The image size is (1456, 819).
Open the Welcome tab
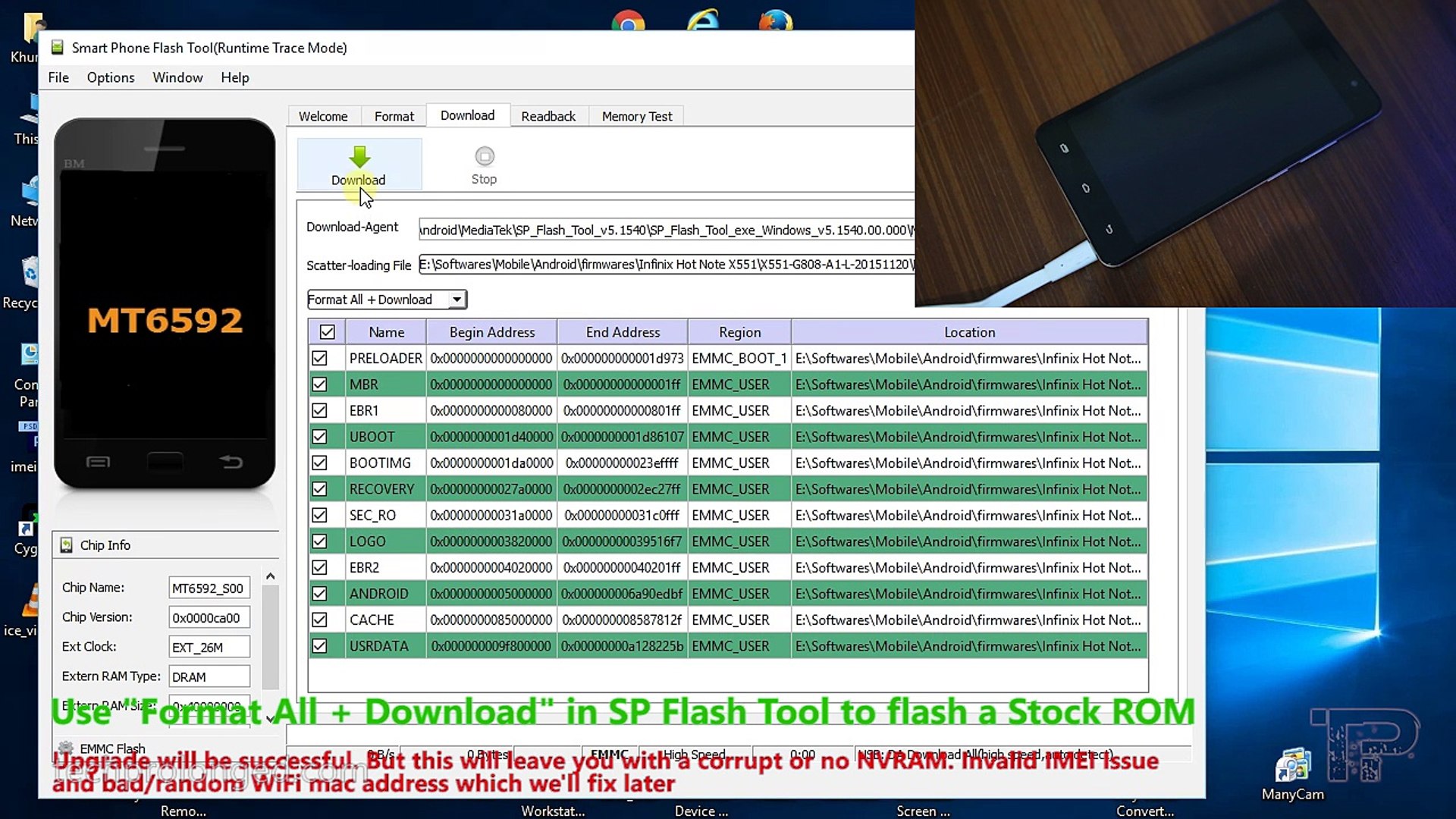pos(323,116)
